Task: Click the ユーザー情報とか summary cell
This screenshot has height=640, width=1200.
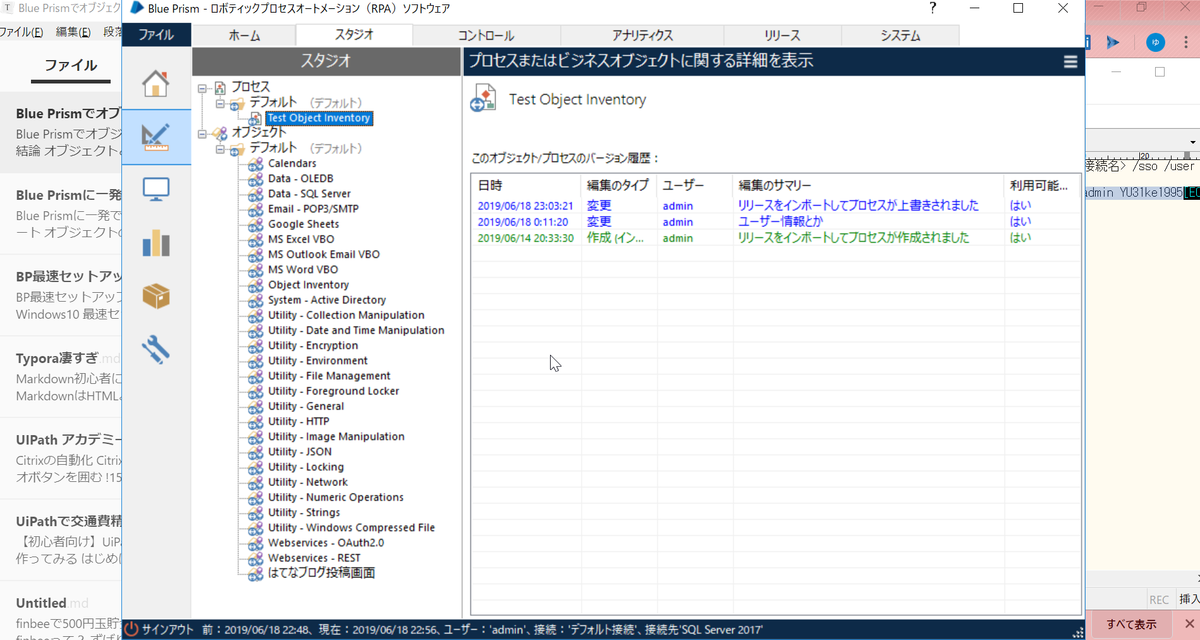Action: click(779, 222)
